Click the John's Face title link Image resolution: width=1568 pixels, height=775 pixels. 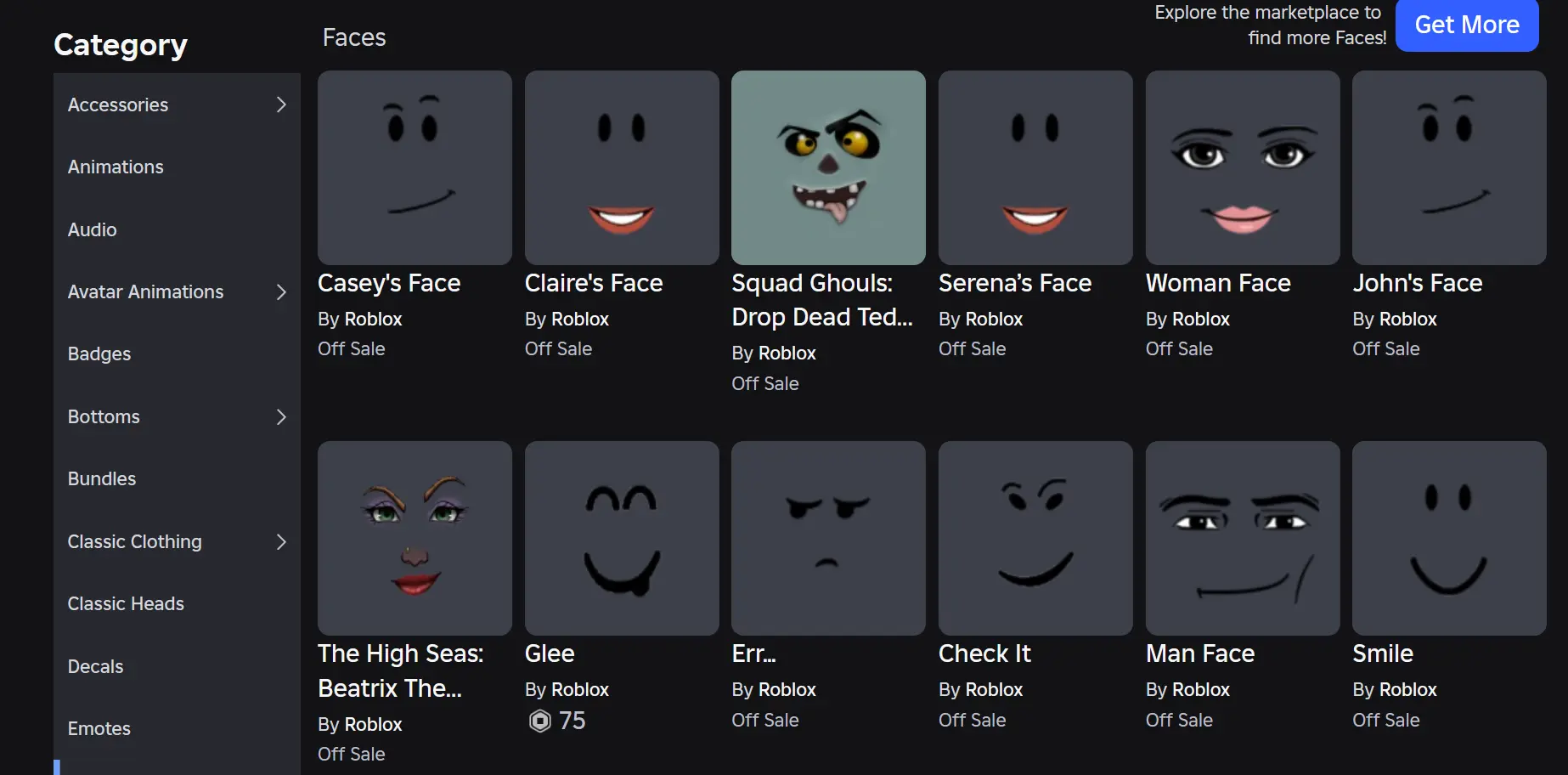[1418, 284]
